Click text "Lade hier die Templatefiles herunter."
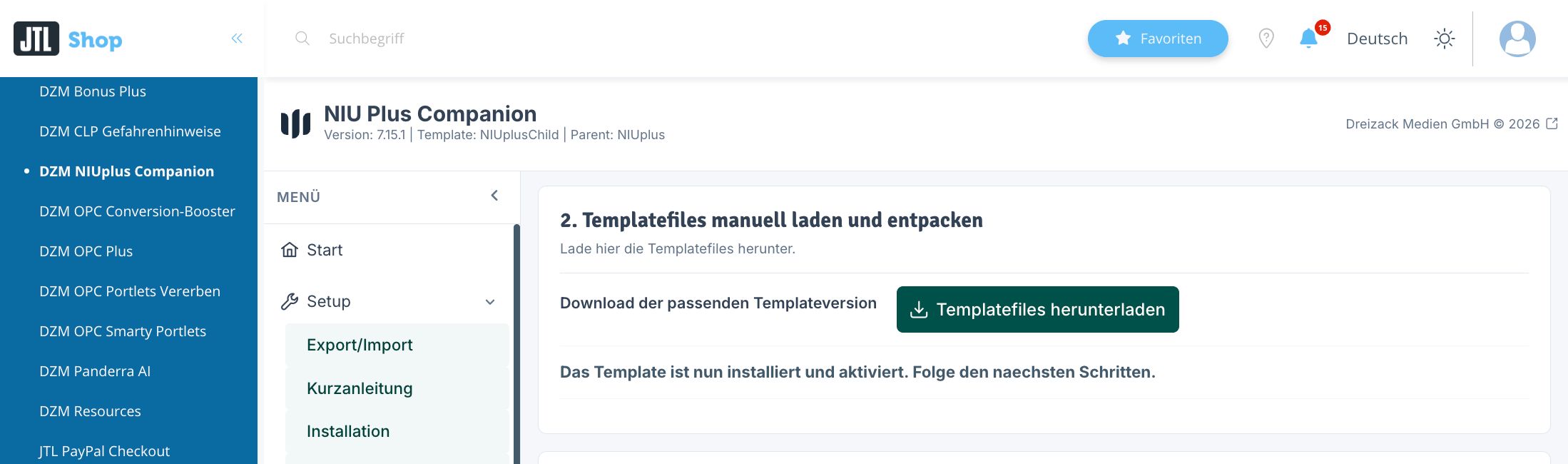 click(678, 248)
